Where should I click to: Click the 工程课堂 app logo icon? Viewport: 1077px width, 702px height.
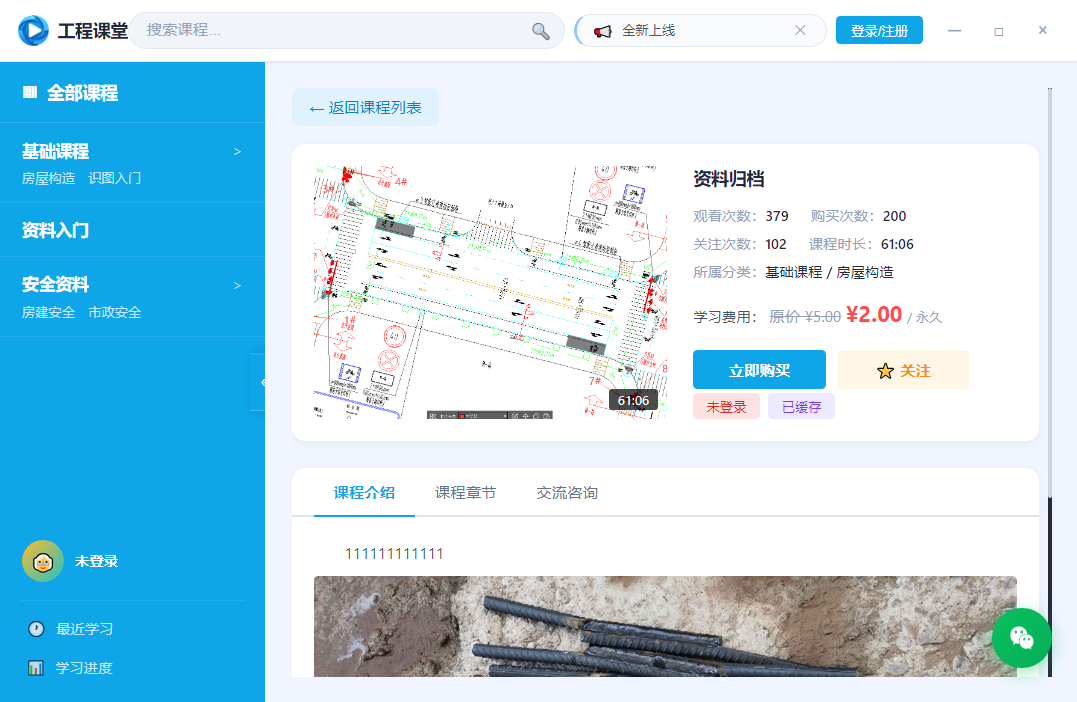[x=33, y=30]
